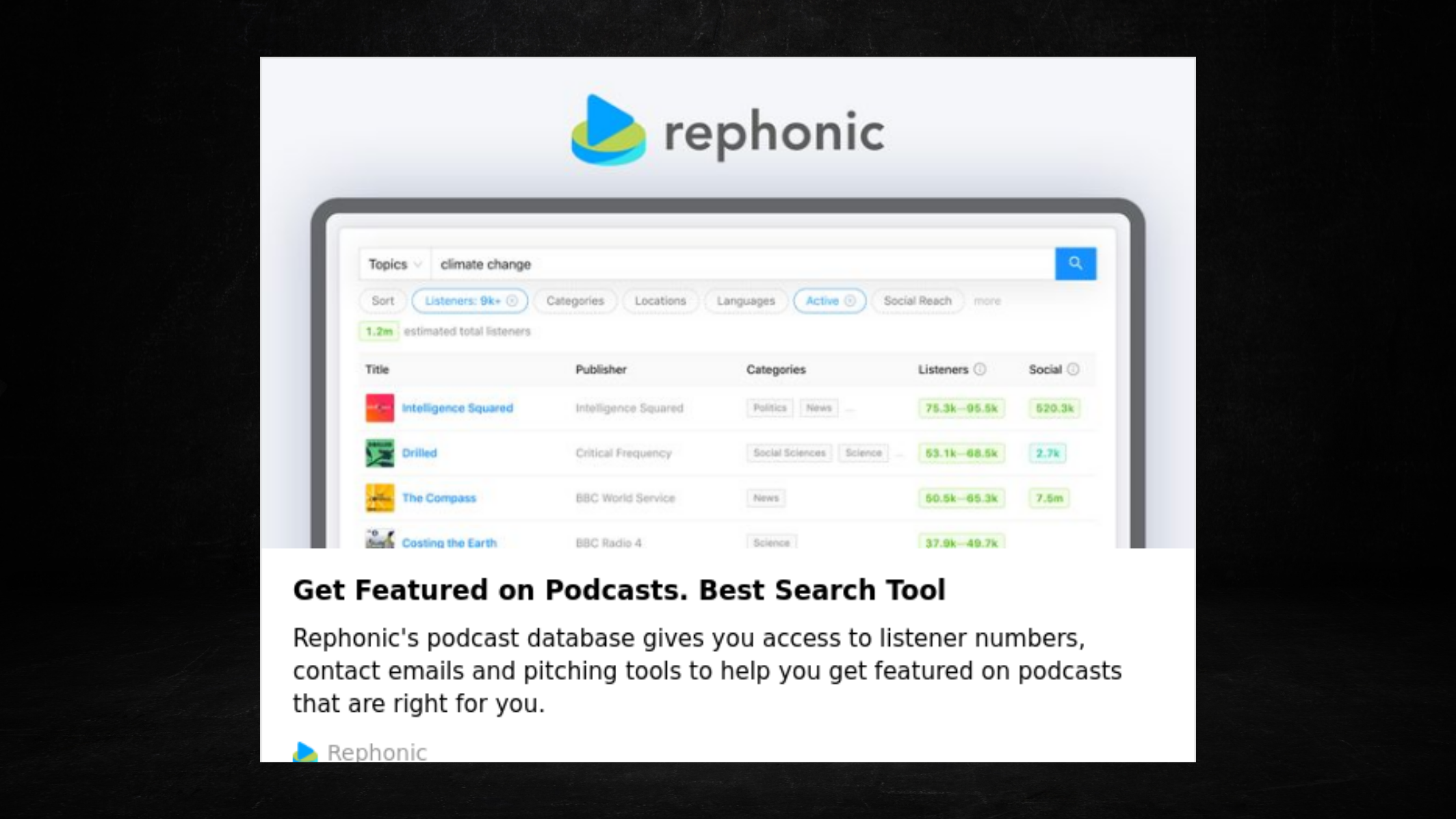Click the Intelligence Squared title link
1456x819 pixels.
click(x=457, y=408)
